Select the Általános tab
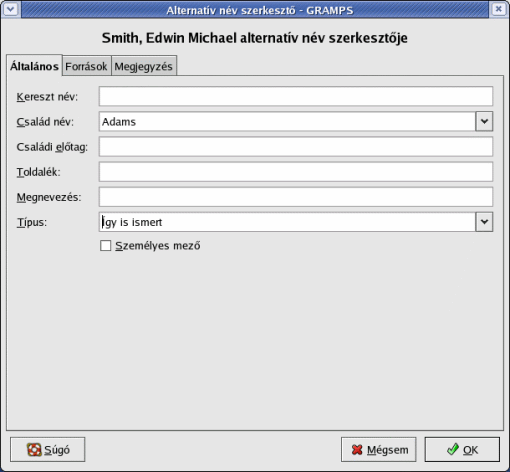The width and height of the screenshot is (510, 472). [34, 66]
